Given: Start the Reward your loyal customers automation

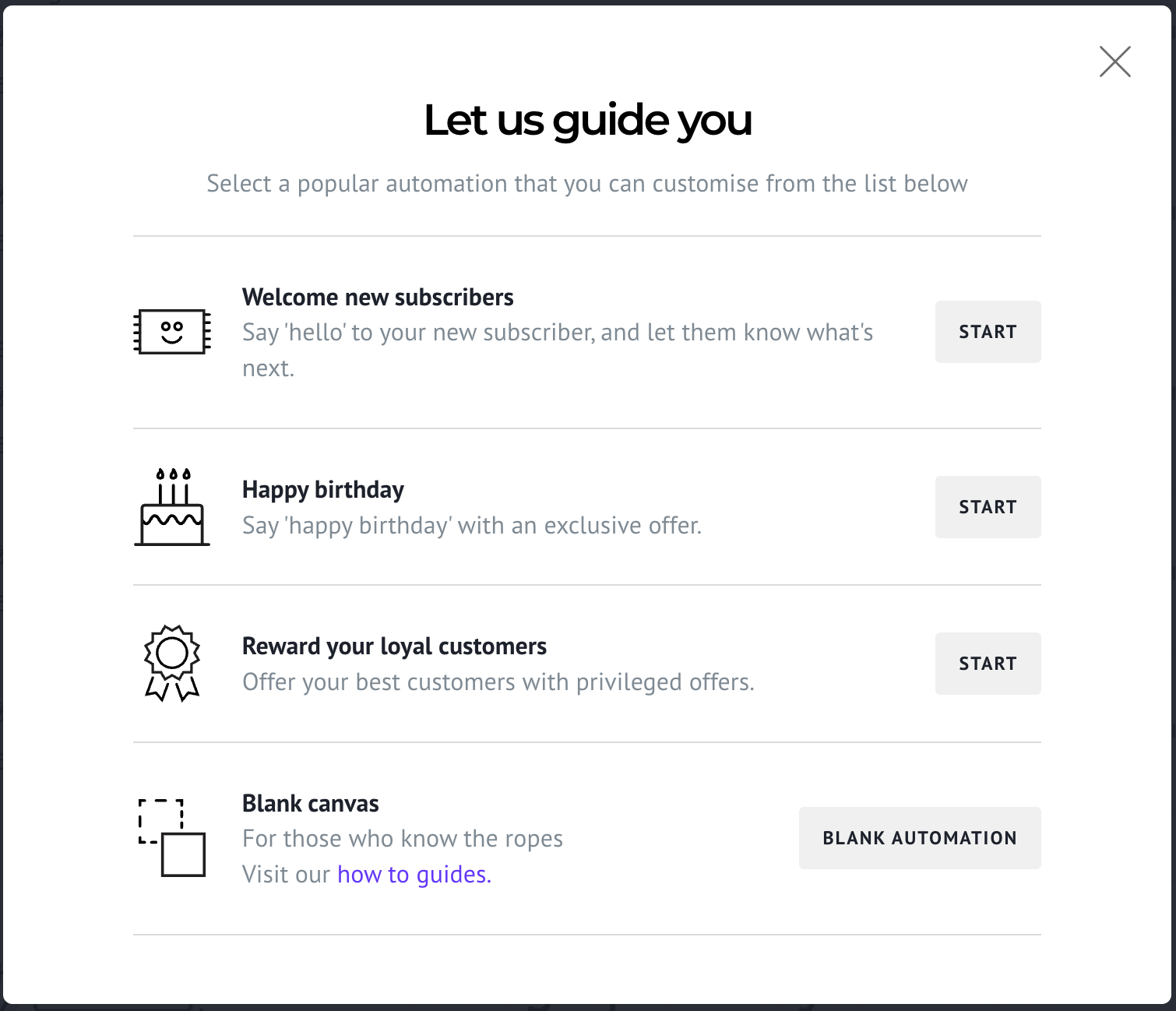Looking at the screenshot, I should pos(988,664).
